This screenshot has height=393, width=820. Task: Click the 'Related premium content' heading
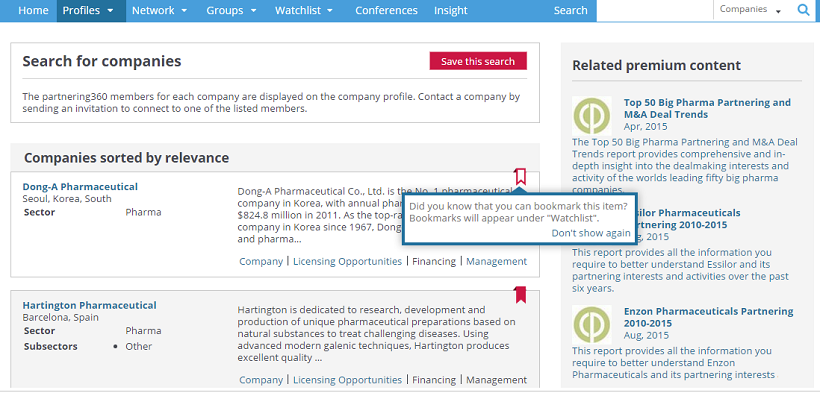tap(656, 65)
